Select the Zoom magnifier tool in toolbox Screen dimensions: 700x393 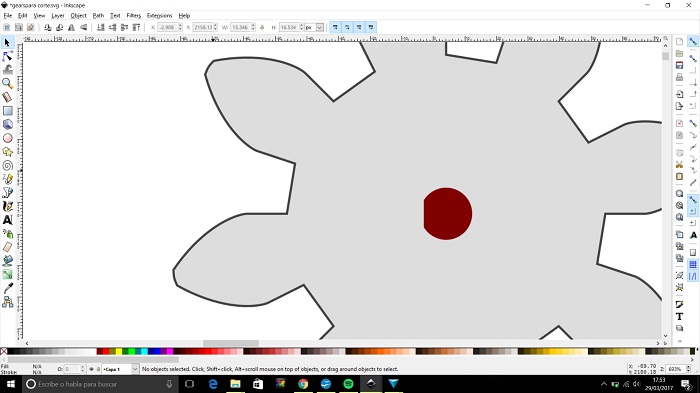[x=7, y=84]
